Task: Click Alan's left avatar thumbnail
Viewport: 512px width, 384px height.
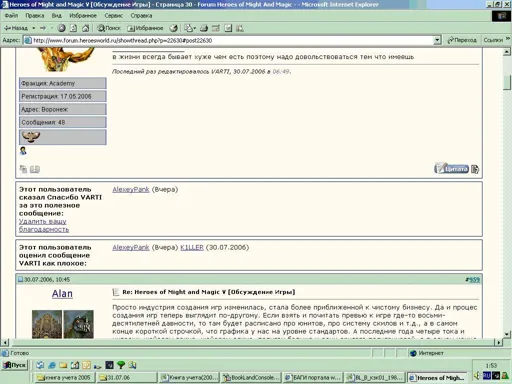Action: pos(47,324)
